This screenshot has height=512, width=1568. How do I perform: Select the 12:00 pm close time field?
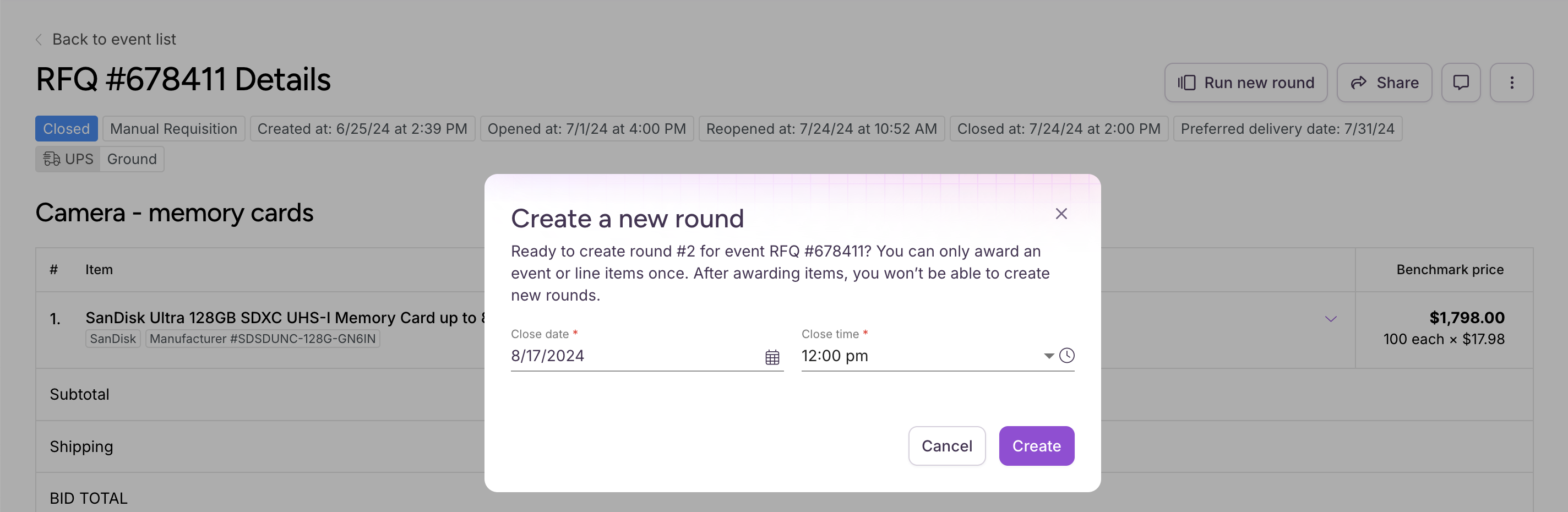[920, 356]
